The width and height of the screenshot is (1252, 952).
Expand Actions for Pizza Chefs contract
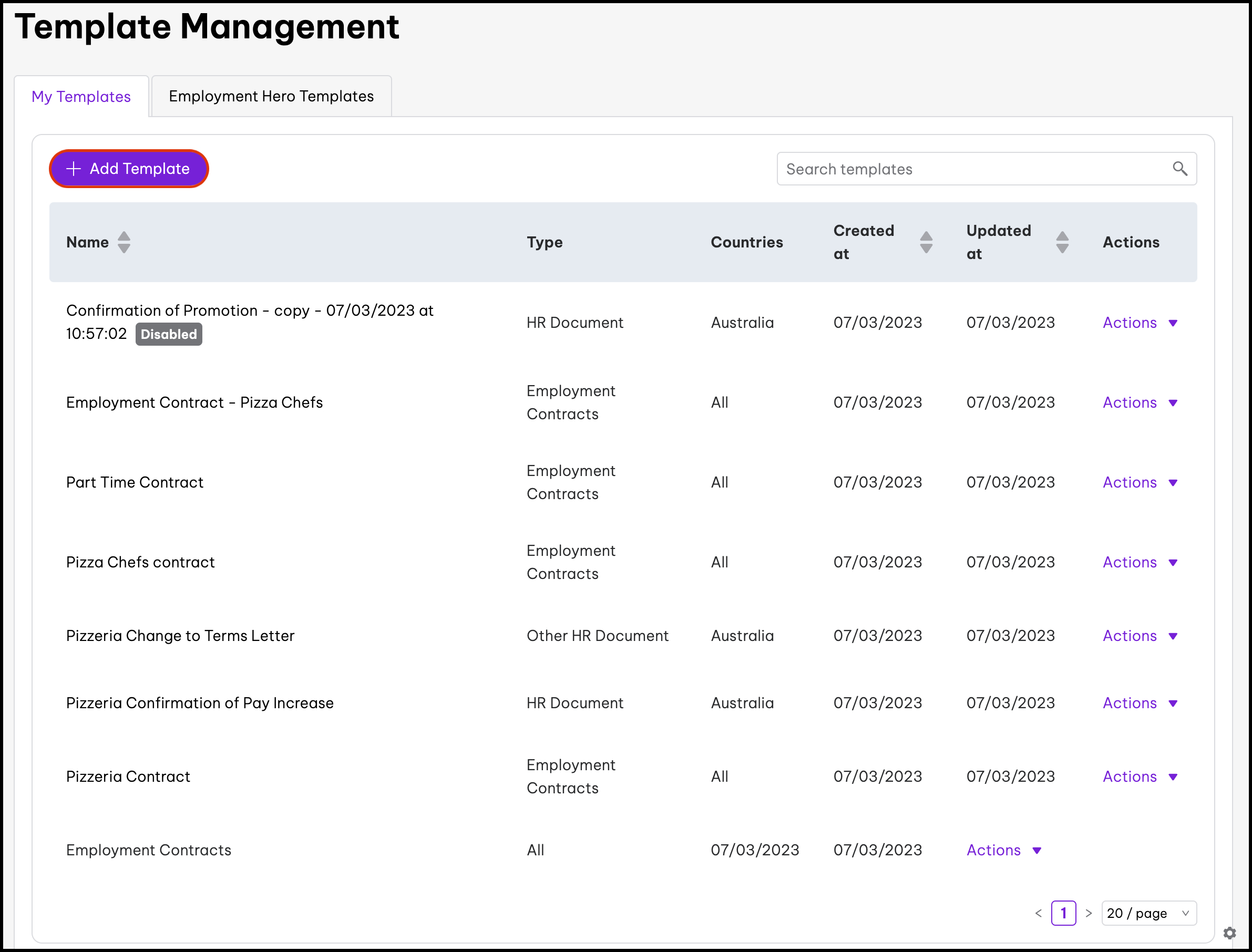(x=1139, y=562)
